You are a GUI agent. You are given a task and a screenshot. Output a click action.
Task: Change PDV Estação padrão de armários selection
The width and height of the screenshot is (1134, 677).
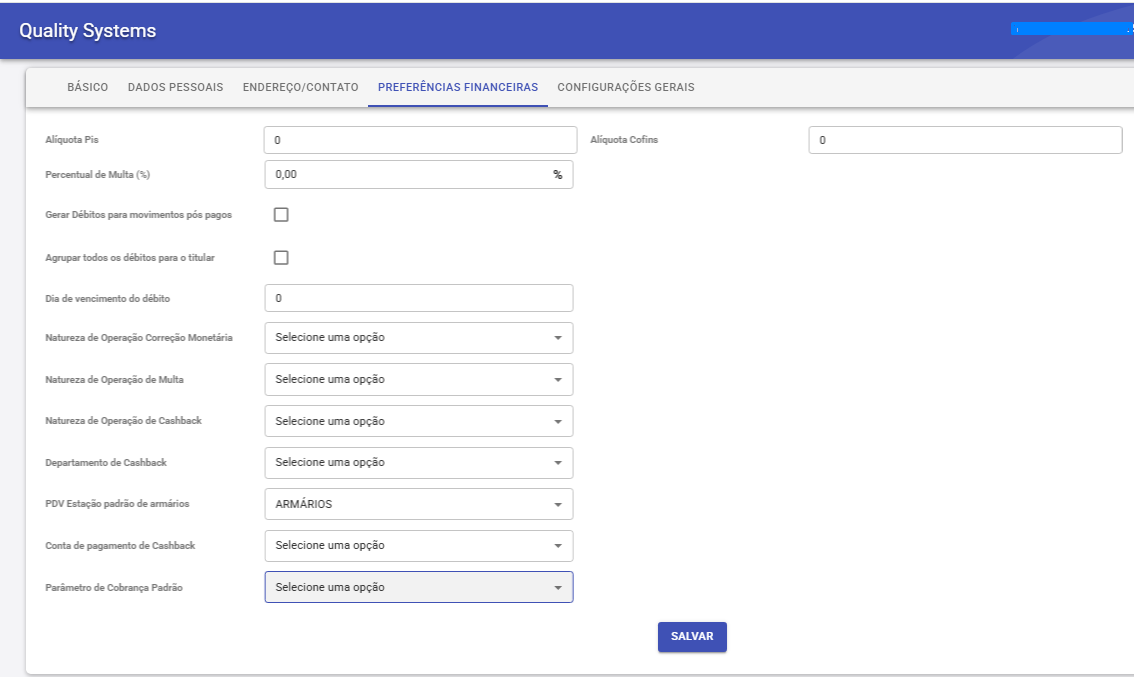(418, 504)
